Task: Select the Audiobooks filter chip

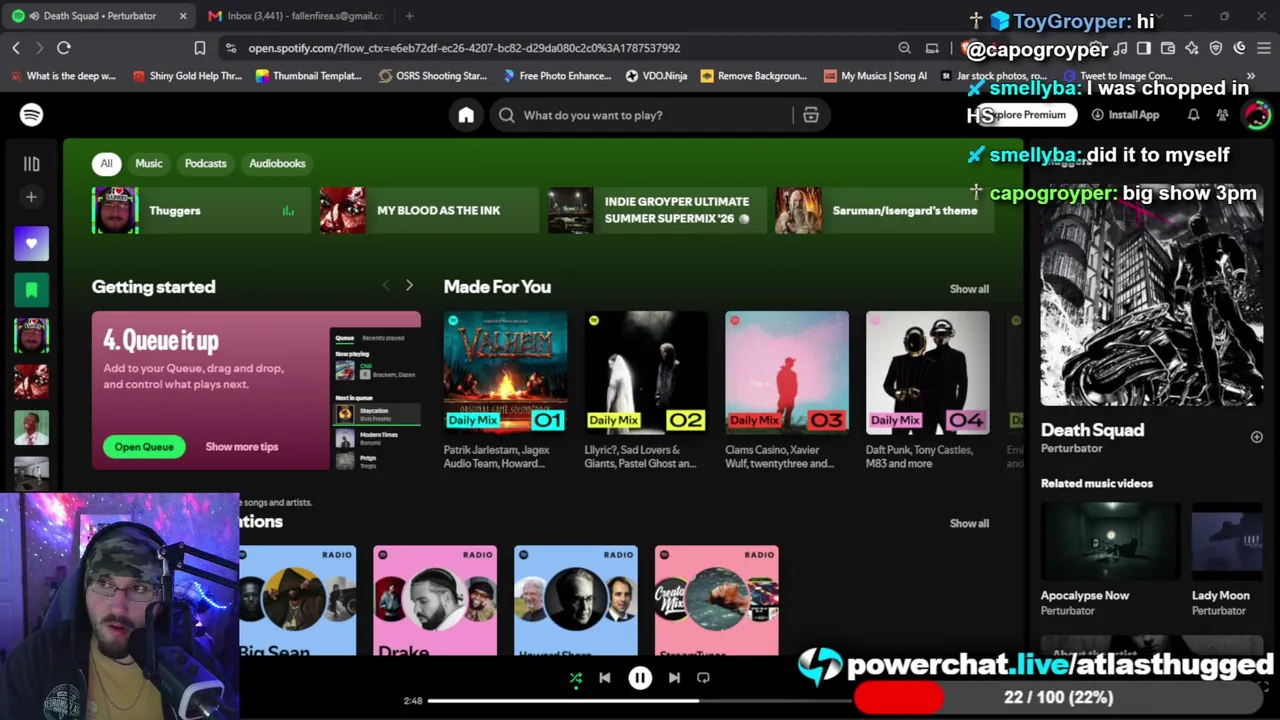Action: tap(277, 163)
